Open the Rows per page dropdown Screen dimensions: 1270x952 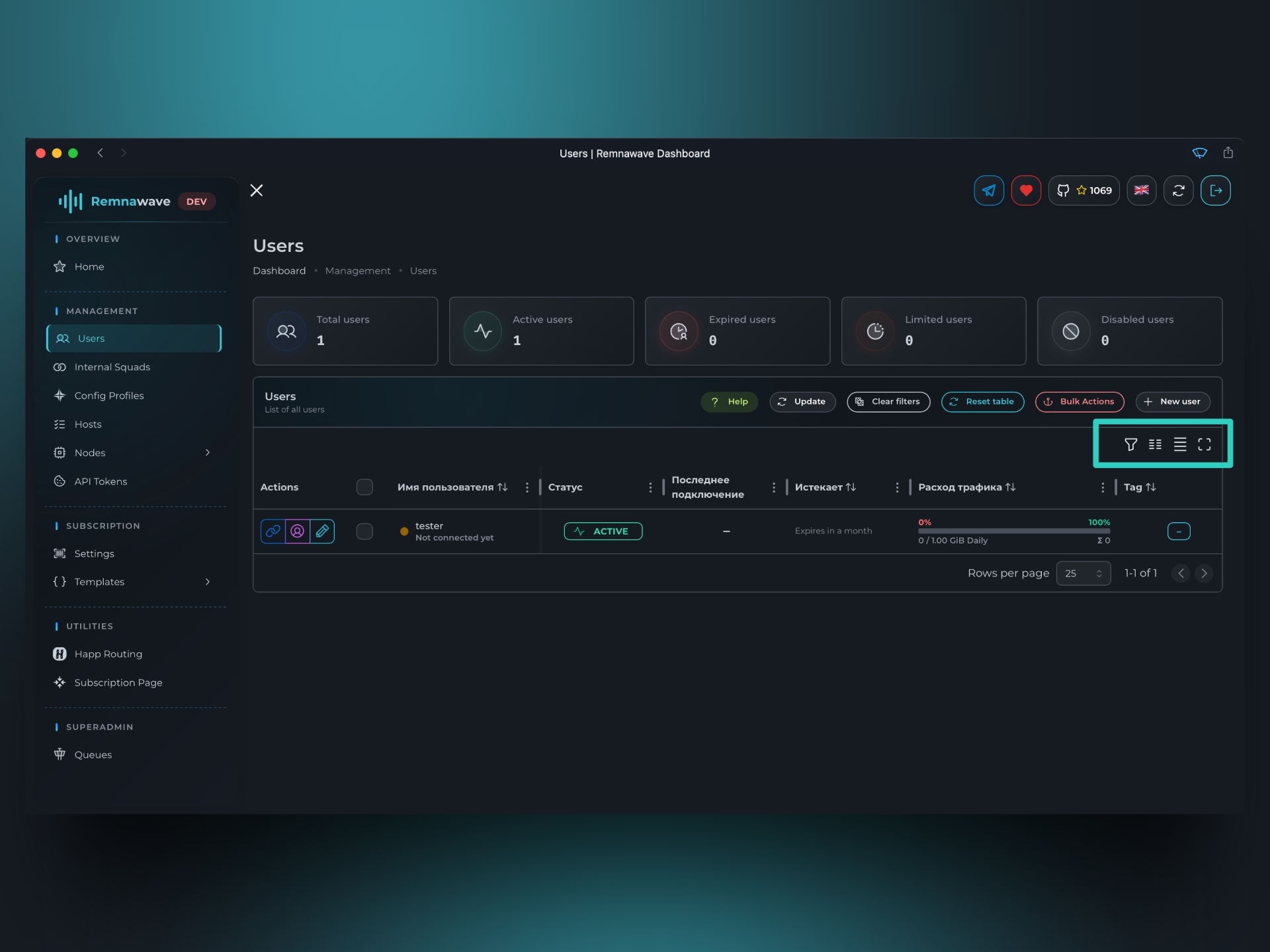coord(1083,573)
